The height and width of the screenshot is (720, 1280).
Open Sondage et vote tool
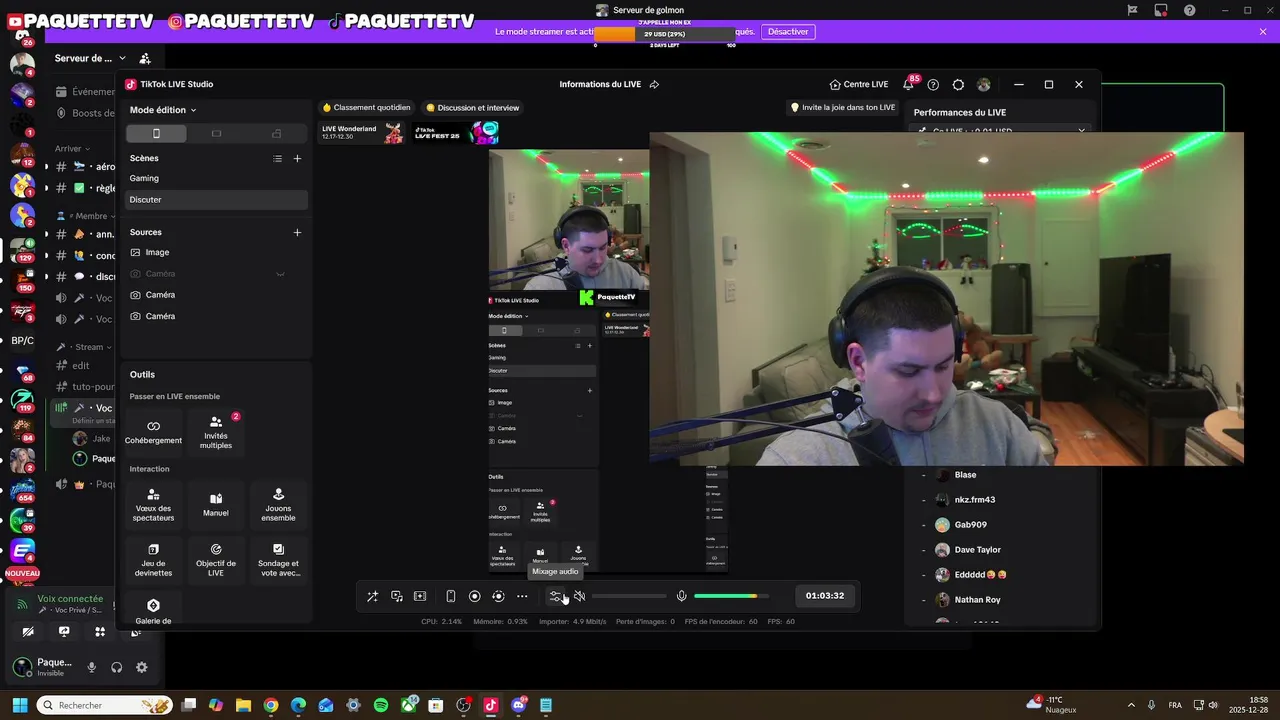[x=278, y=560]
